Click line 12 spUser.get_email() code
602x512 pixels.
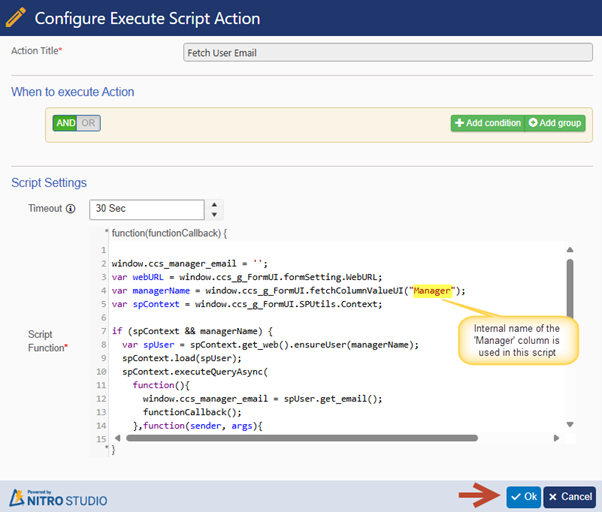(x=263, y=399)
